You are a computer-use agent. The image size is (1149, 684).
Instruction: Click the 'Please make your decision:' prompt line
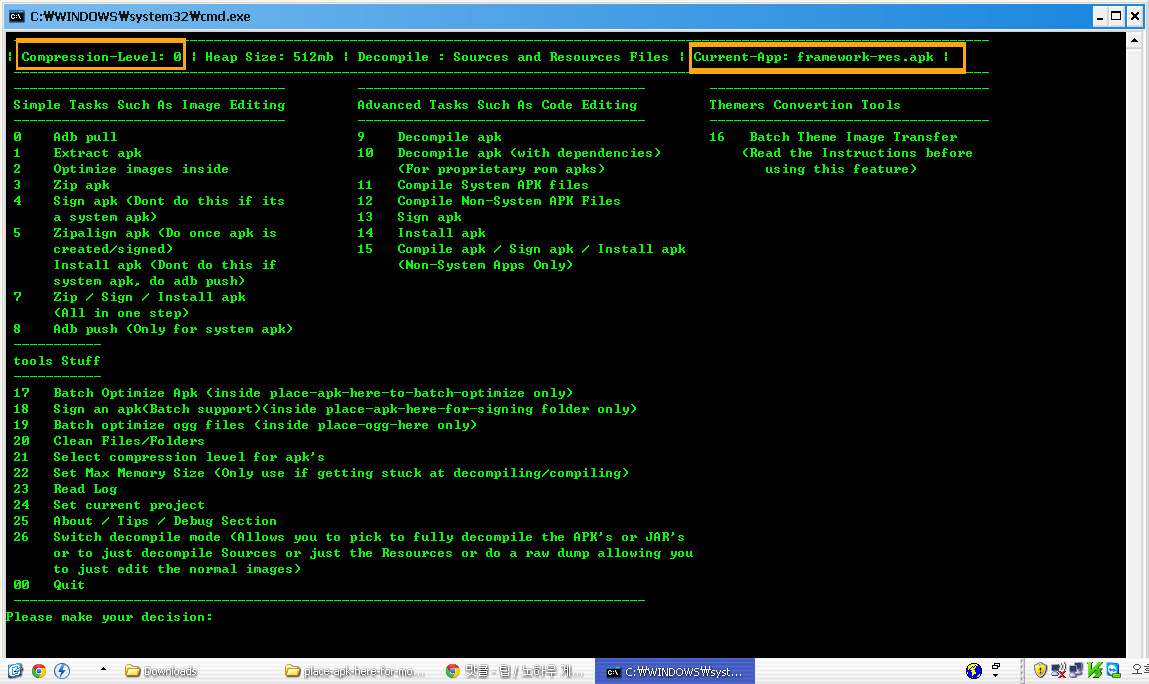[110, 617]
